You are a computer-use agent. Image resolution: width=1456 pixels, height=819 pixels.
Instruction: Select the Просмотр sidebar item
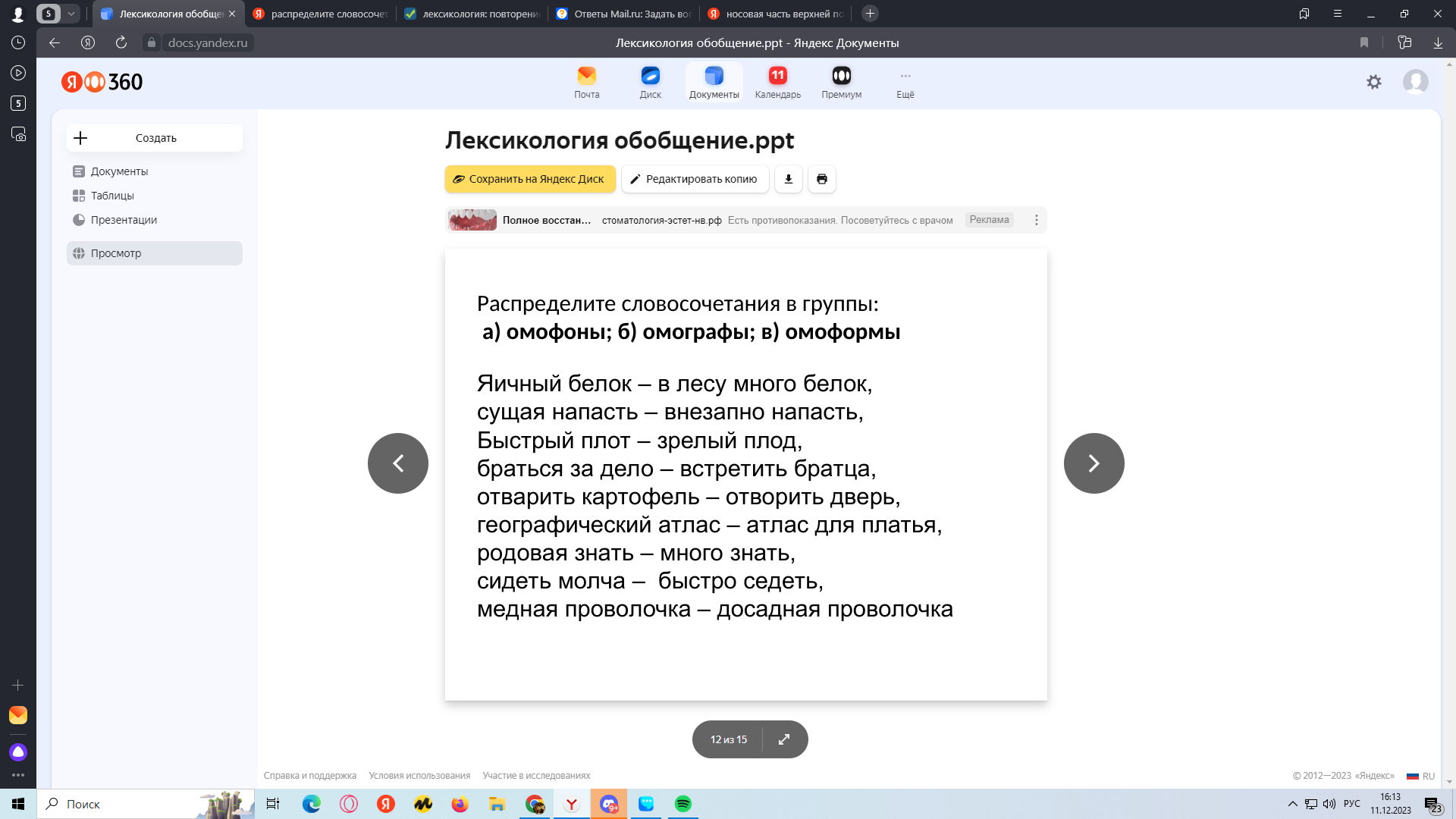click(x=155, y=253)
